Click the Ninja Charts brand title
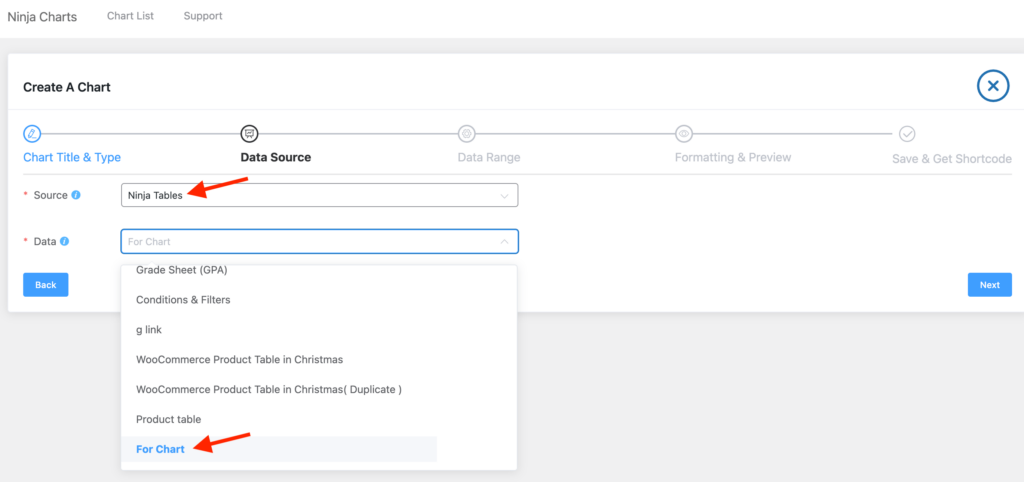Image resolution: width=1024 pixels, height=482 pixels. 42,17
